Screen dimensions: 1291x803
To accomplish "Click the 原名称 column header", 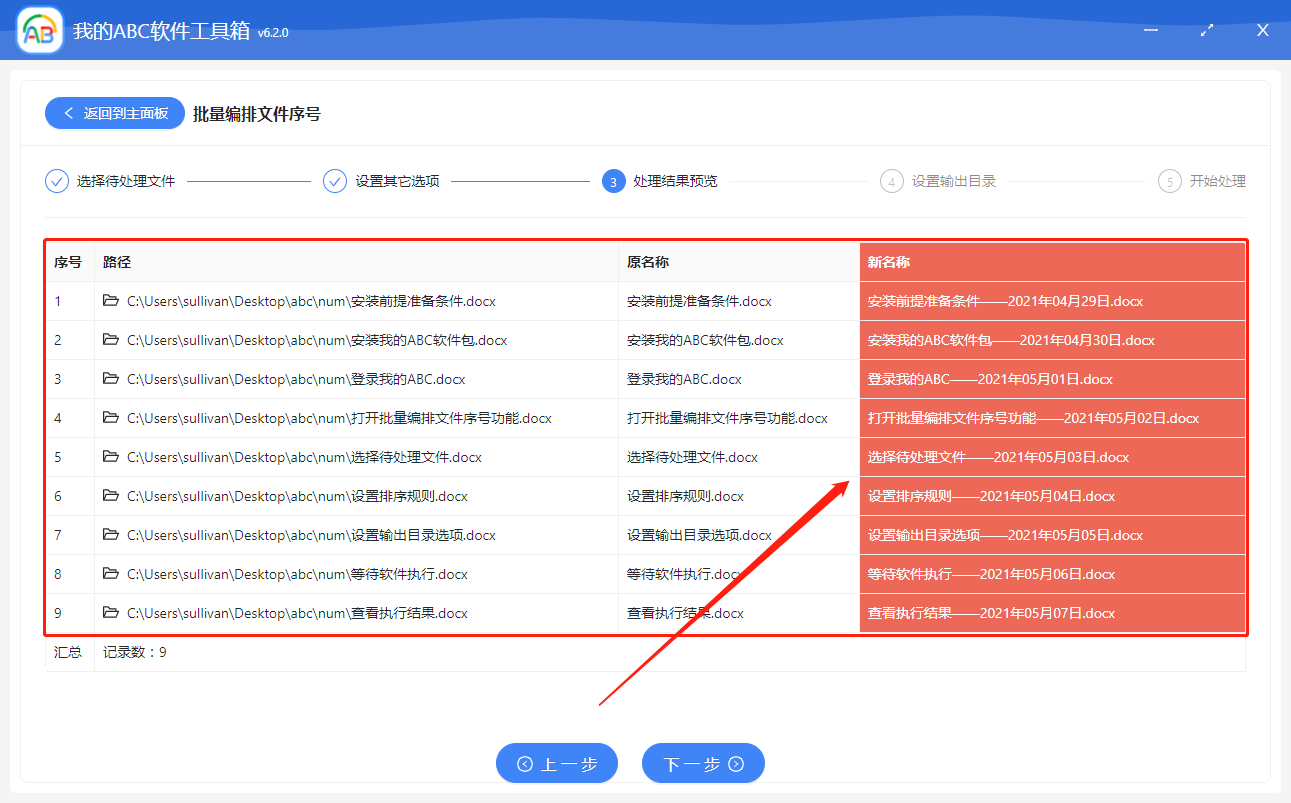I will (x=647, y=262).
